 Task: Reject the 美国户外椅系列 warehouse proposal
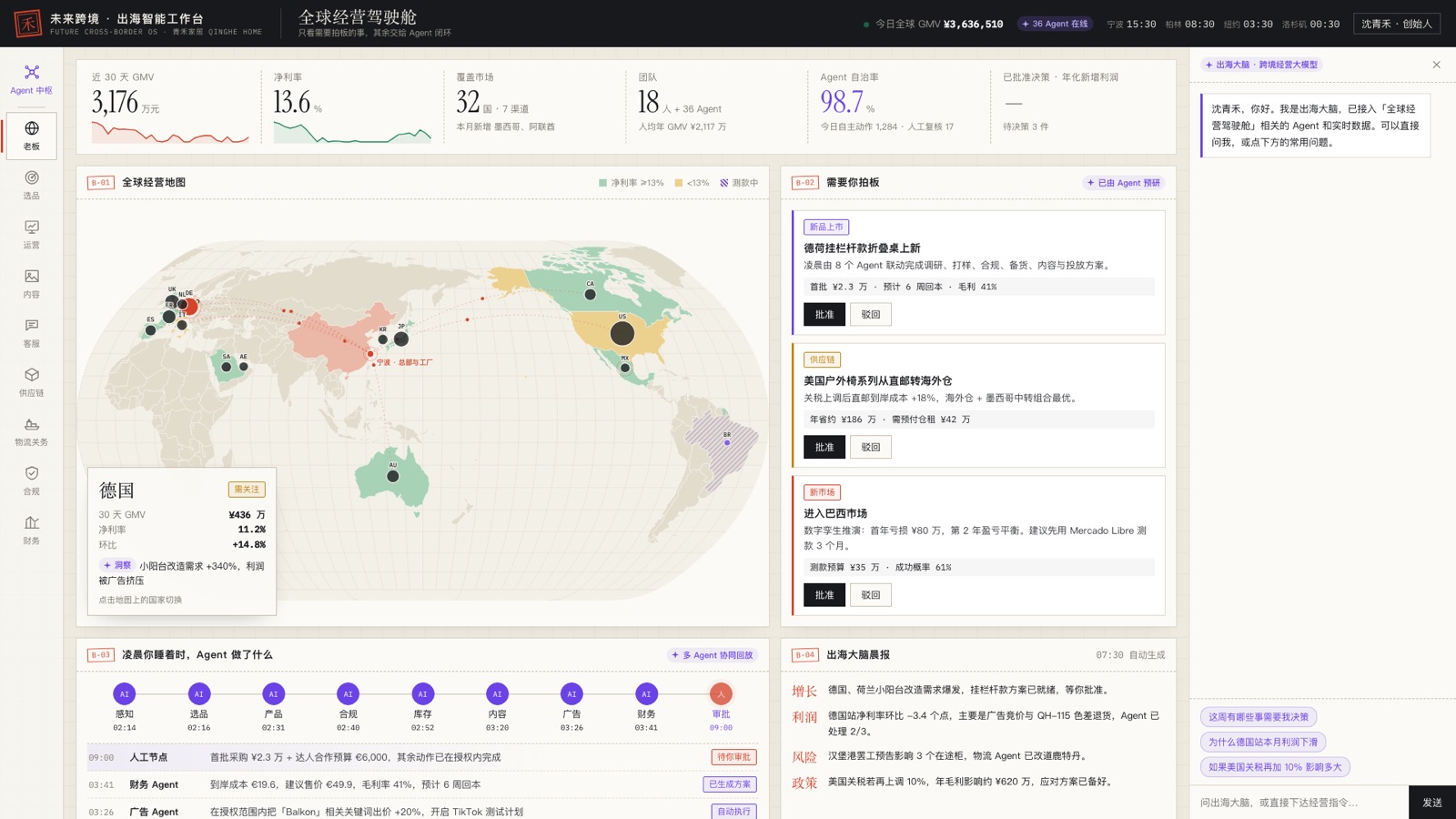pyautogui.click(x=871, y=448)
